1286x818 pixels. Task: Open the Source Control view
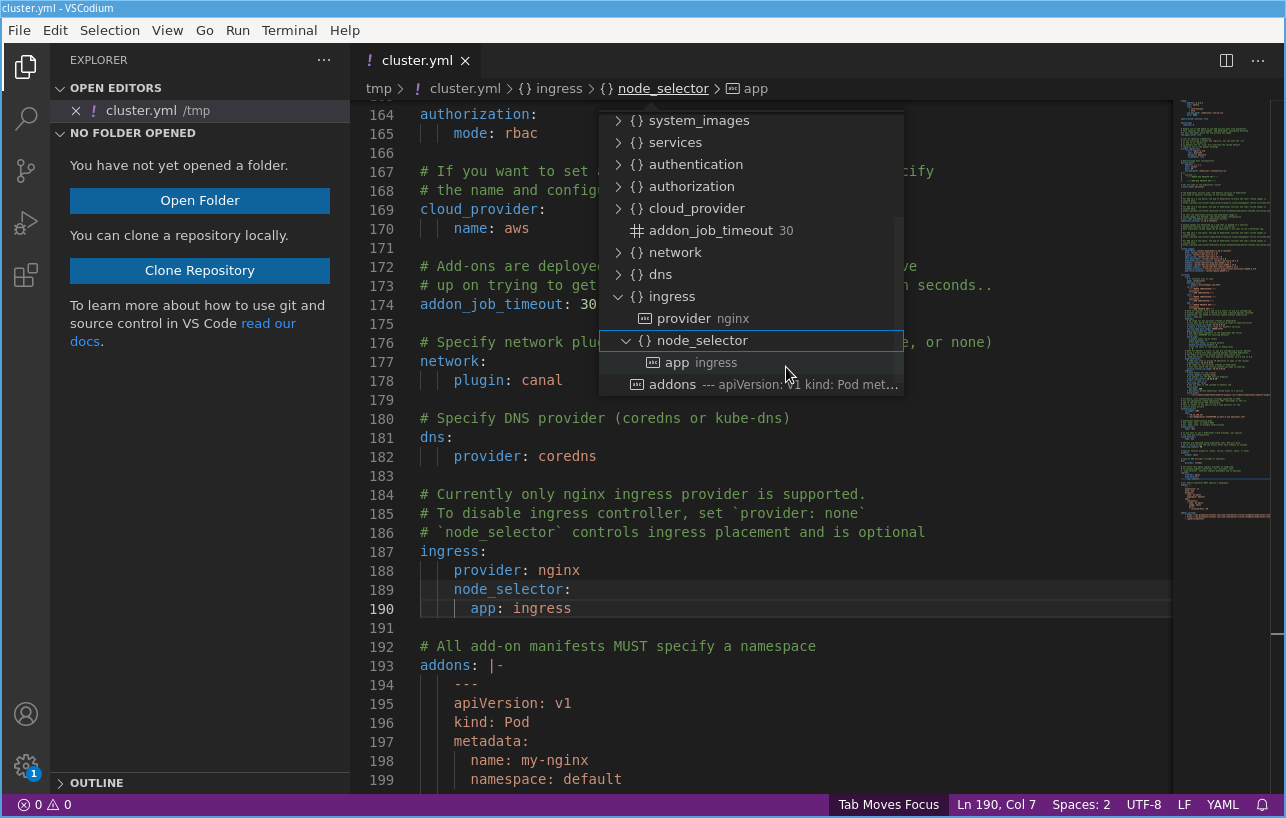(26, 171)
